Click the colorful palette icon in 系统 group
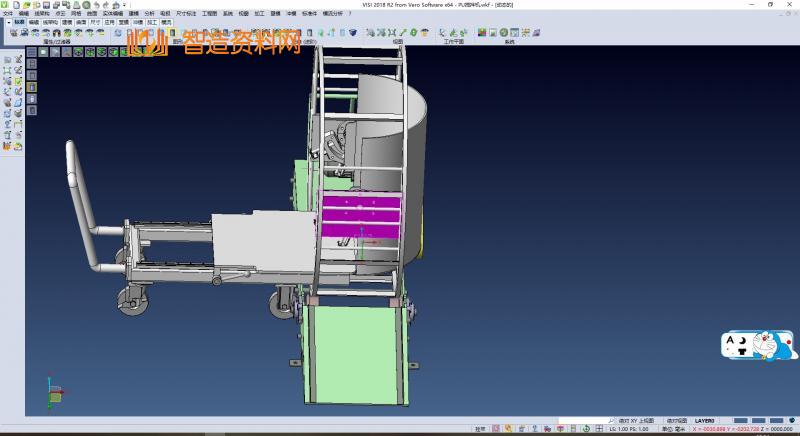The width and height of the screenshot is (800, 436). click(x=482, y=33)
